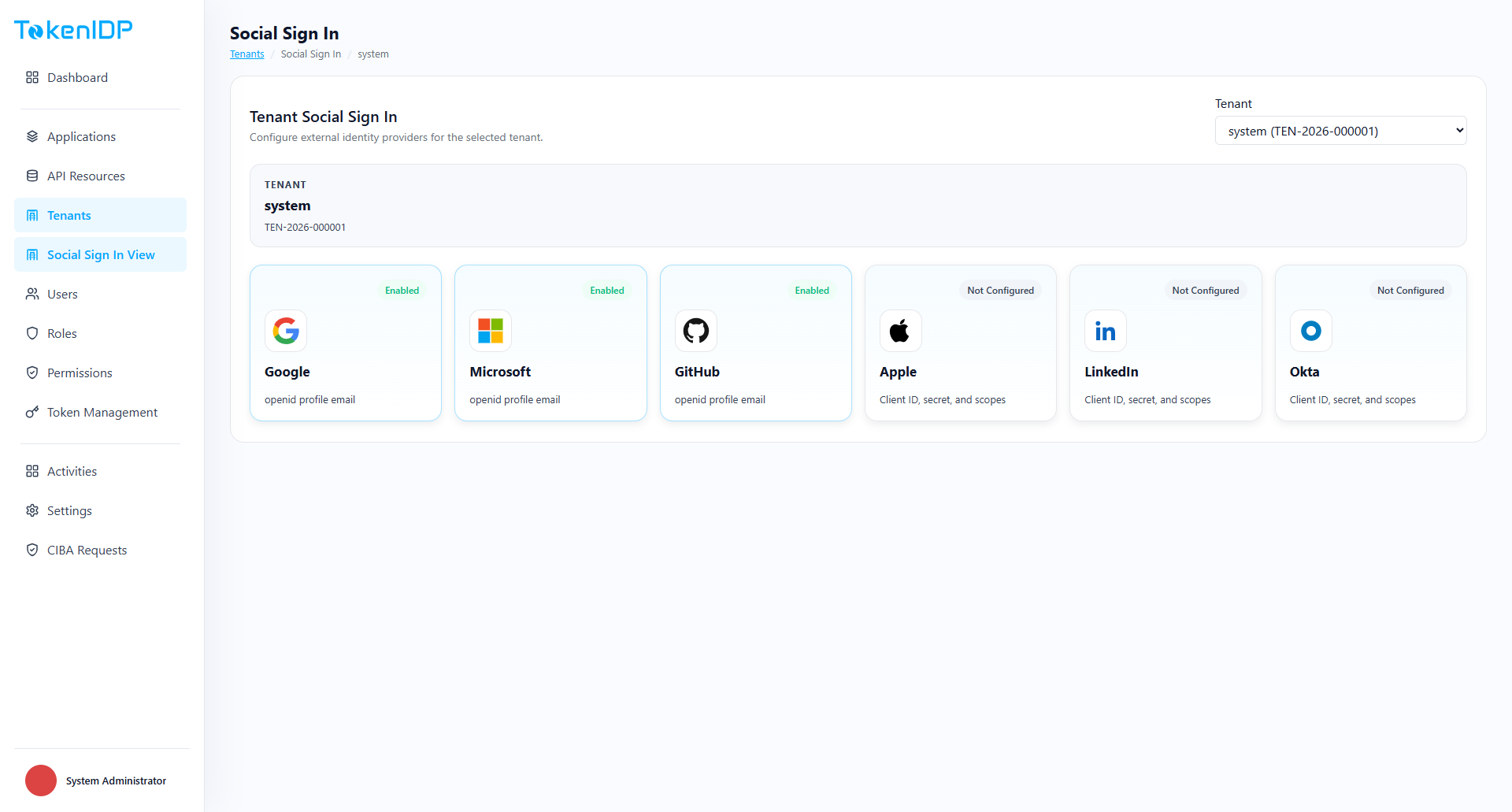Click the Google card title

[x=287, y=372]
